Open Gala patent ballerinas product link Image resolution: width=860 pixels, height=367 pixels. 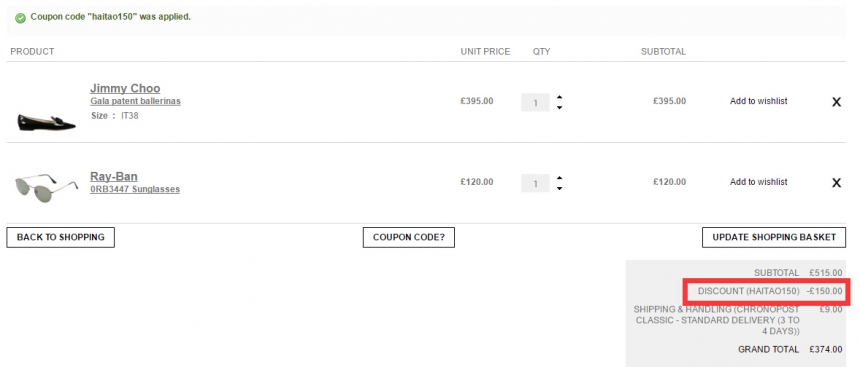135,101
